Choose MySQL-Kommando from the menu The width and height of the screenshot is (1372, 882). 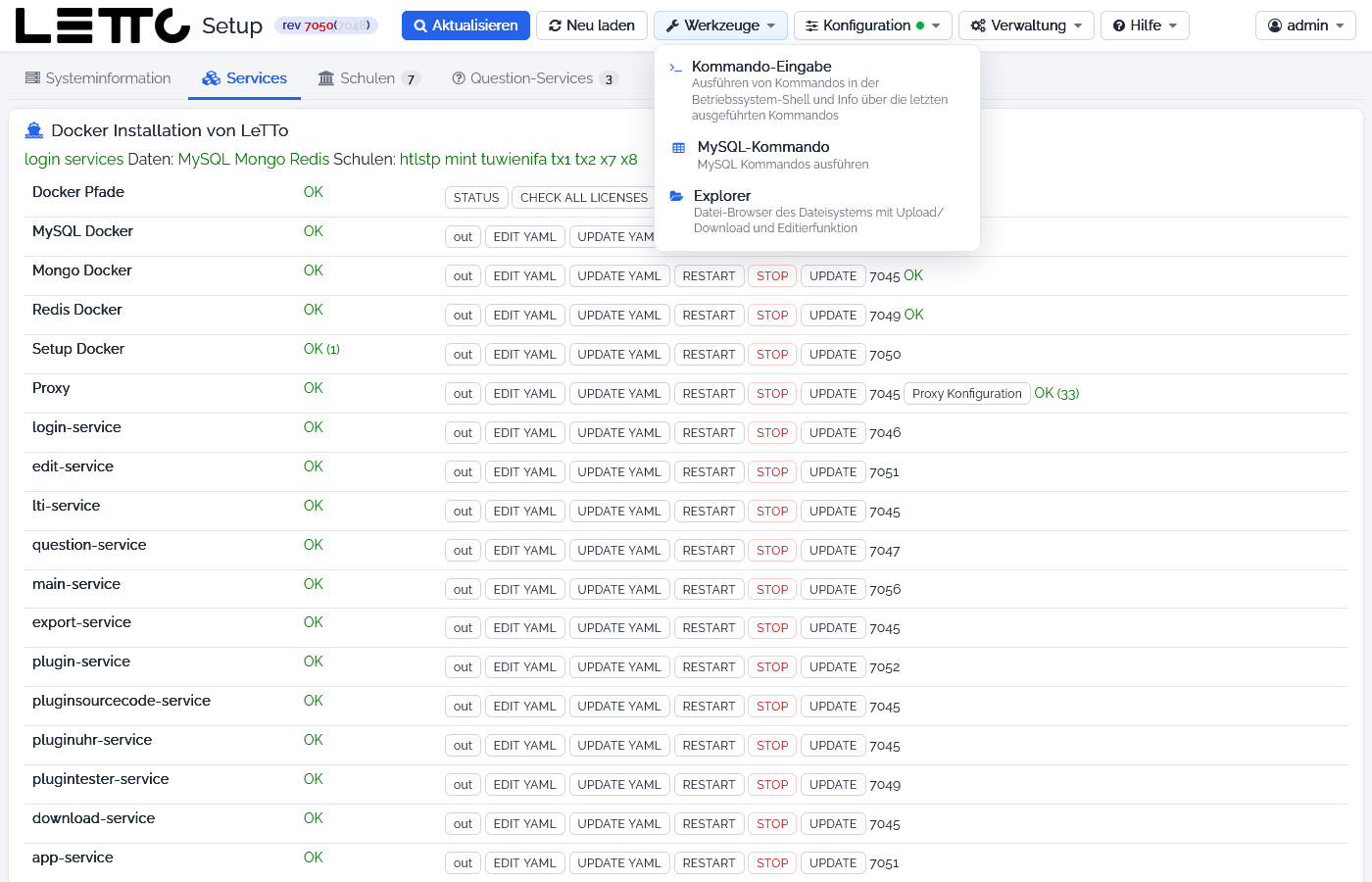pos(816,155)
